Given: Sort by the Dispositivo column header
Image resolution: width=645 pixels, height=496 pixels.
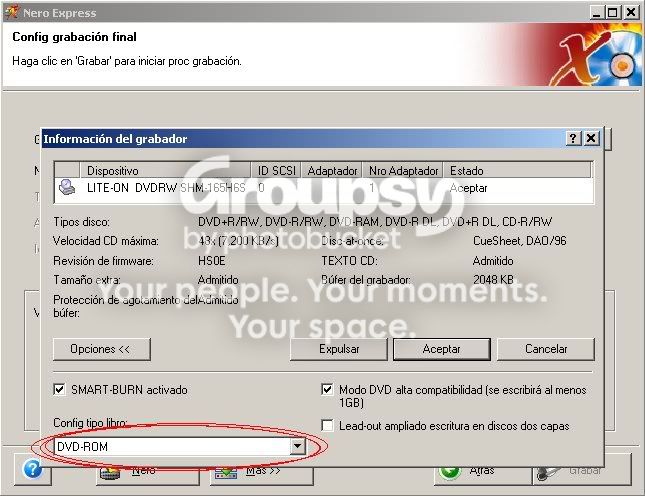Looking at the screenshot, I should click(165, 170).
